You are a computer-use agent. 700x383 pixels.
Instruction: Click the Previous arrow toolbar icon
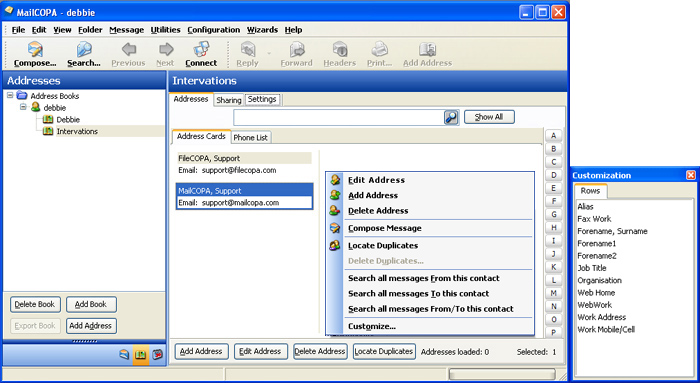tap(129, 49)
